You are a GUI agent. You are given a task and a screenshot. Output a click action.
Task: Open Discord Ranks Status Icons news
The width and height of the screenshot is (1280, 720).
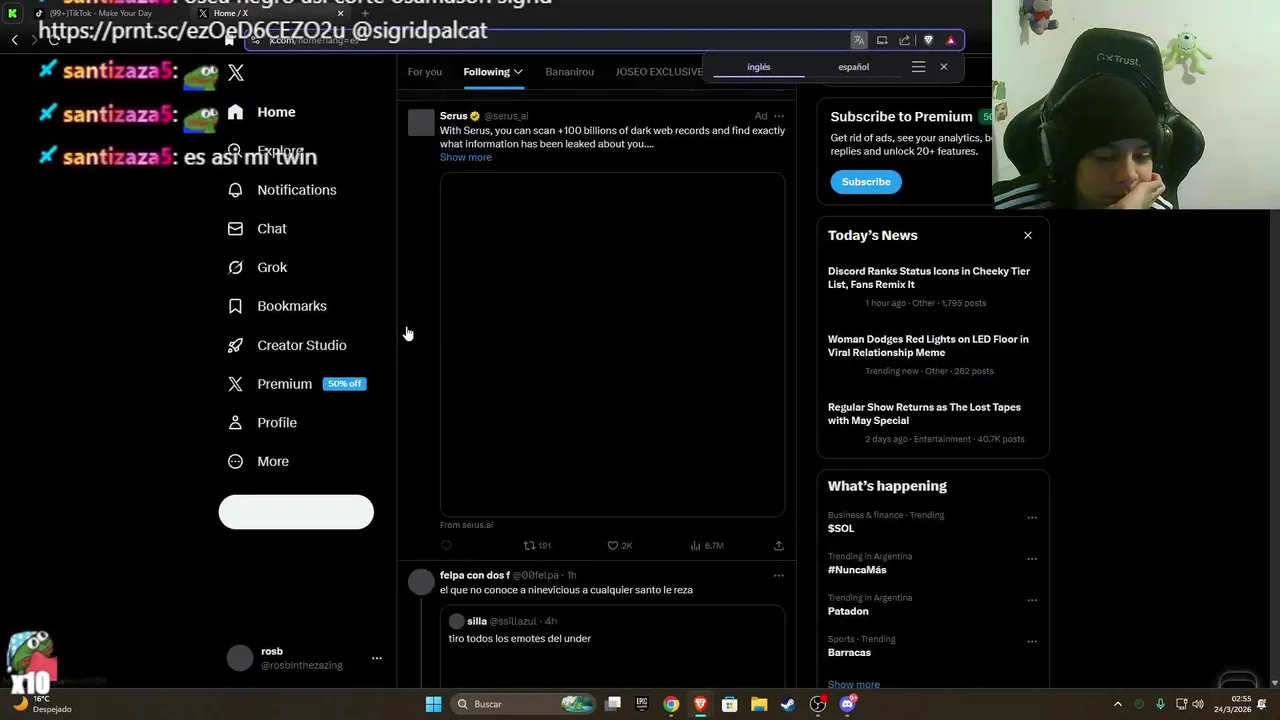point(929,278)
